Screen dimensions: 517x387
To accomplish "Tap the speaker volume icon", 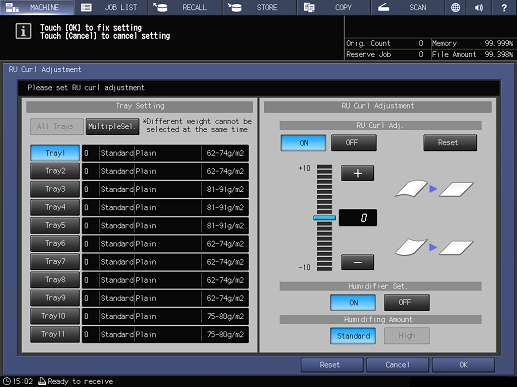I will click(479, 7).
